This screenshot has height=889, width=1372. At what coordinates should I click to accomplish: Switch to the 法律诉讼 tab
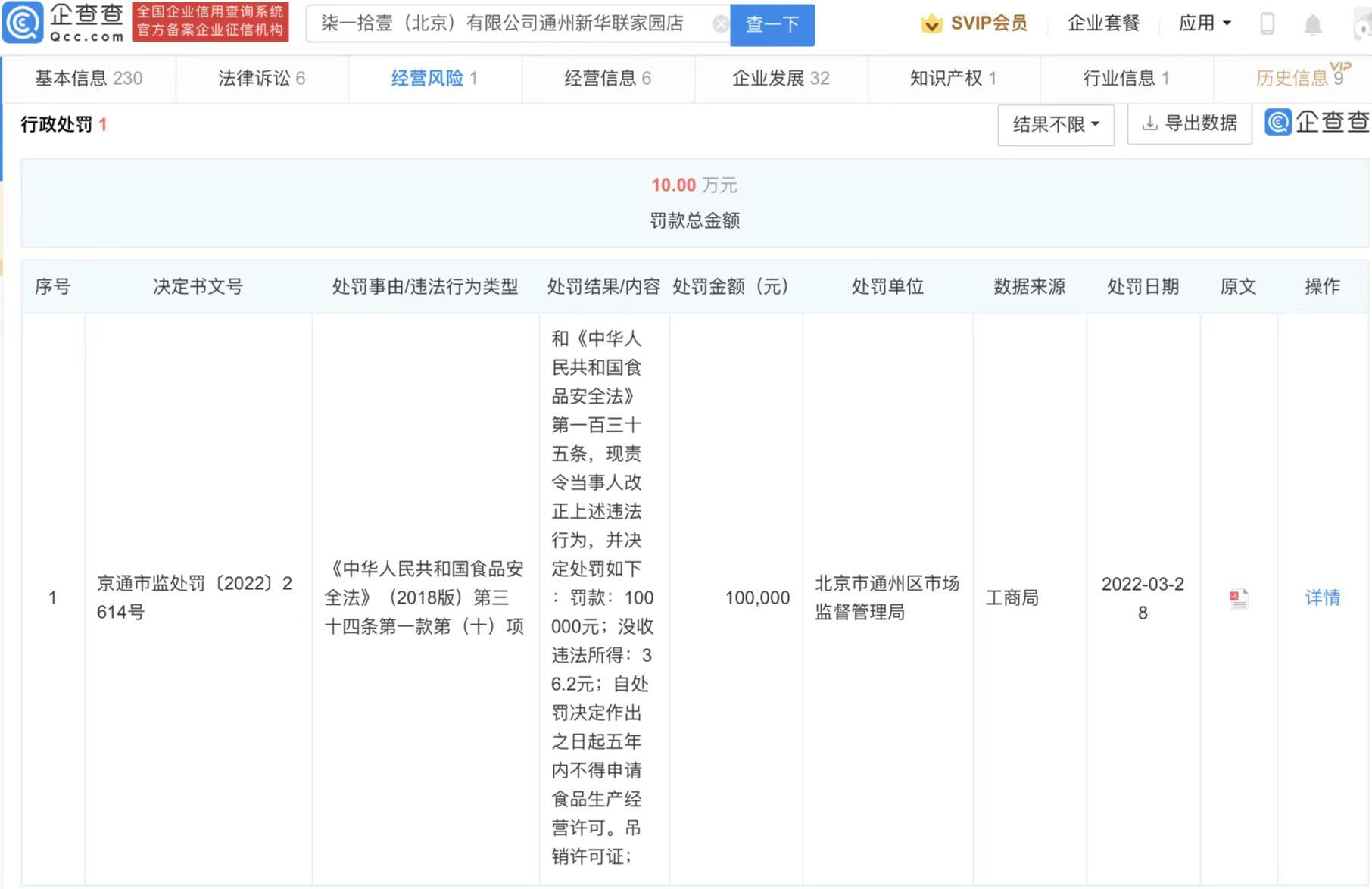(261, 78)
